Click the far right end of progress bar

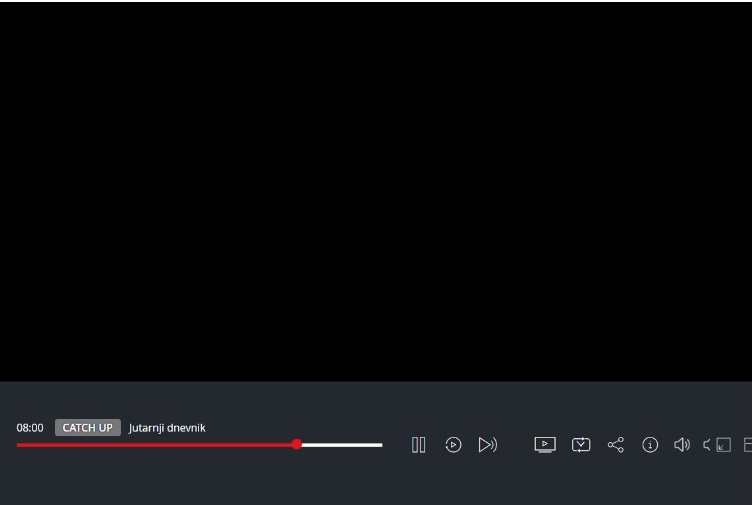point(381,445)
